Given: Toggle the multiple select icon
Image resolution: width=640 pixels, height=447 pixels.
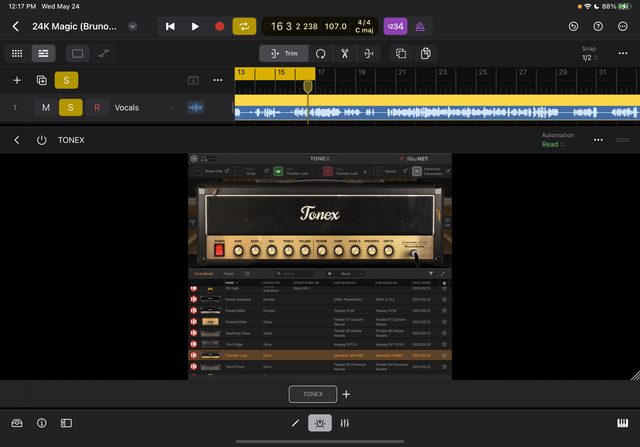Looking at the screenshot, I should tap(401, 53).
